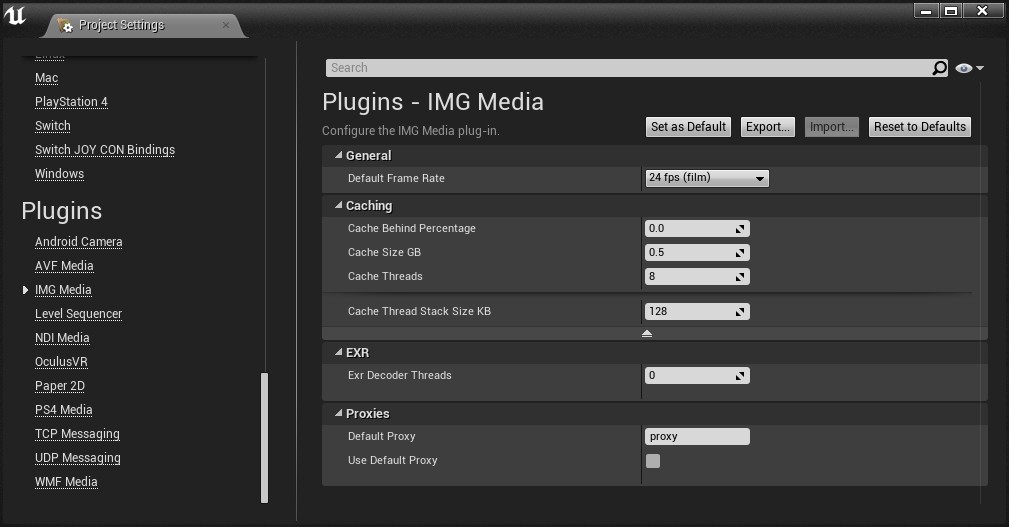Click the Unreal Engine logo icon
Viewport: 1009px width, 527px height.
pos(15,15)
